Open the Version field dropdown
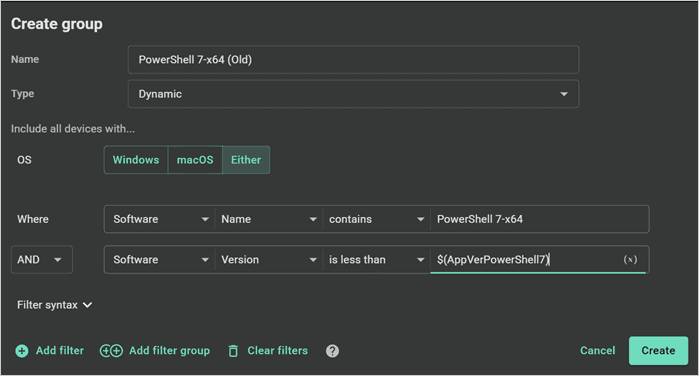This screenshot has width=699, height=376. pos(268,260)
